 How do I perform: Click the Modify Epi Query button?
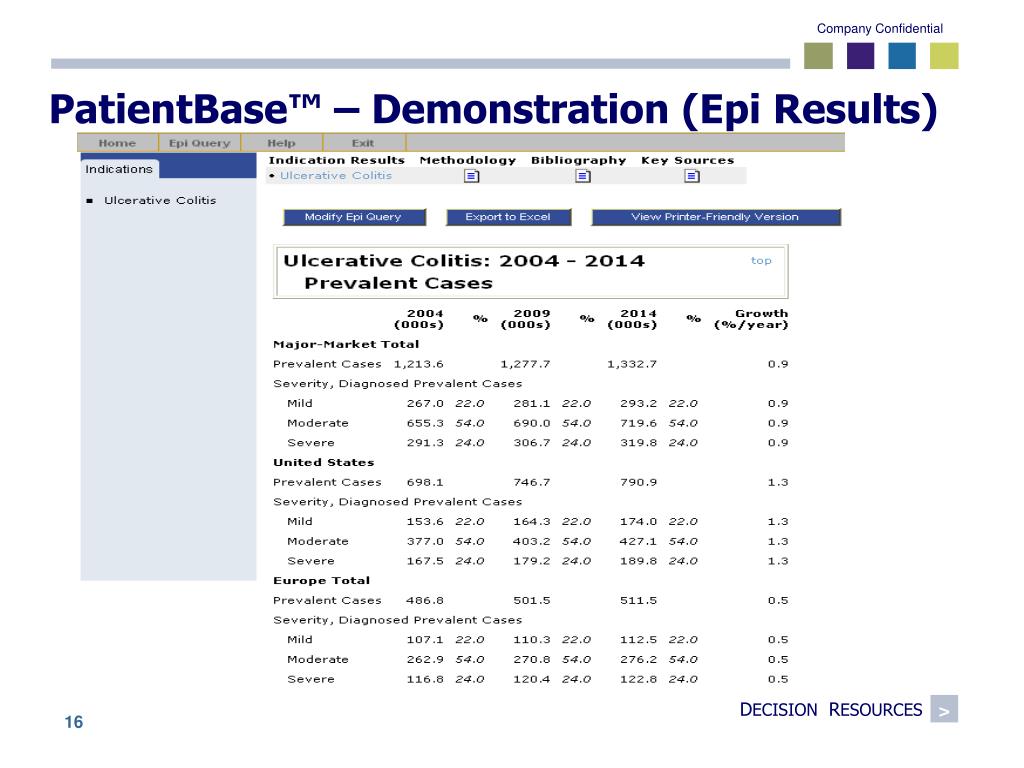353,217
